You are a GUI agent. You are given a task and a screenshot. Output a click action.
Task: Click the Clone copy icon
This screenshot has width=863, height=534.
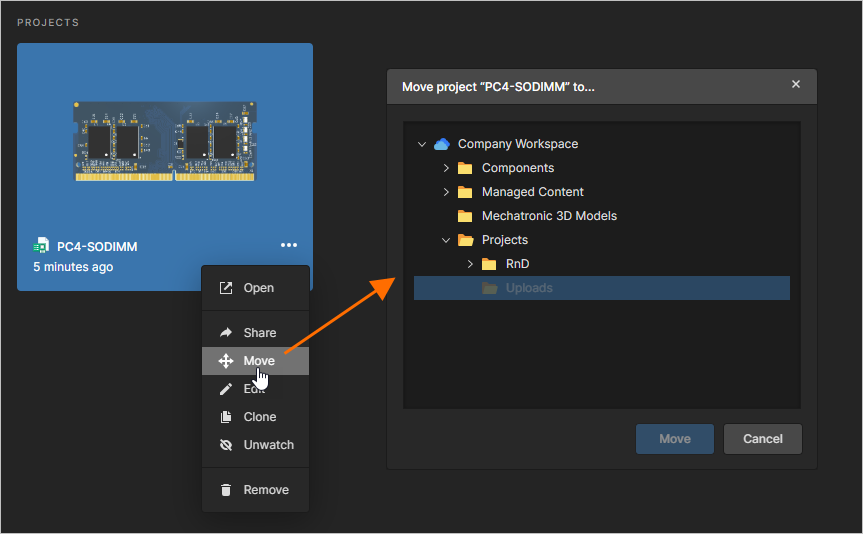tap(226, 417)
